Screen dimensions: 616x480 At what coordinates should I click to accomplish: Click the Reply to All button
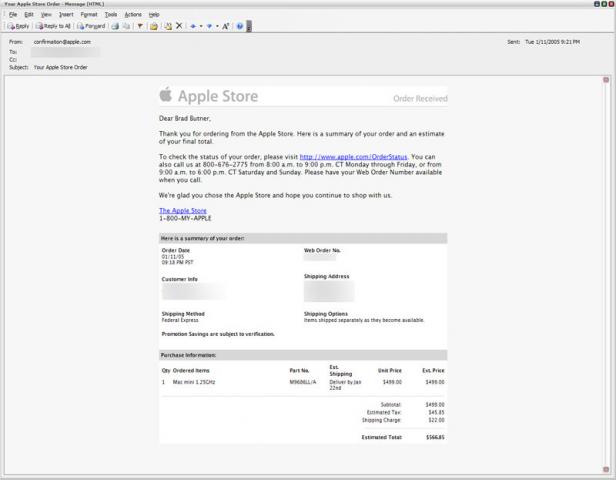click(53, 26)
